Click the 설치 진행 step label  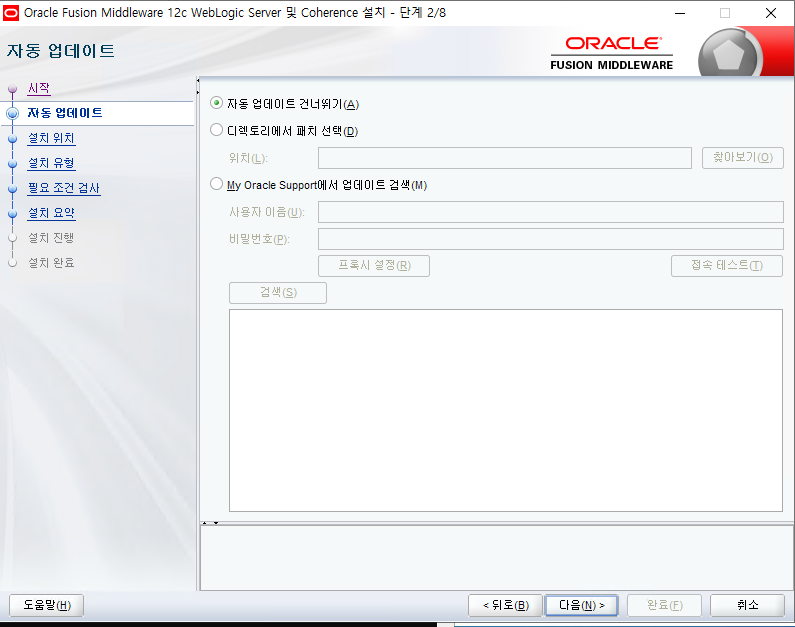(51, 238)
